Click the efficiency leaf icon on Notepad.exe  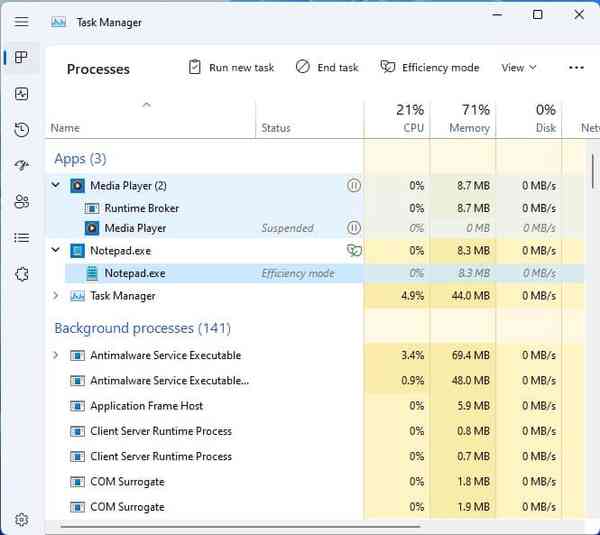tap(354, 251)
